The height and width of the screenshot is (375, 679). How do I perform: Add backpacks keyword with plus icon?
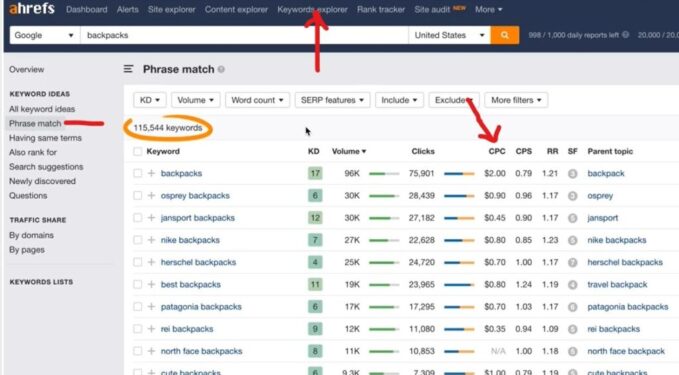[x=151, y=173]
